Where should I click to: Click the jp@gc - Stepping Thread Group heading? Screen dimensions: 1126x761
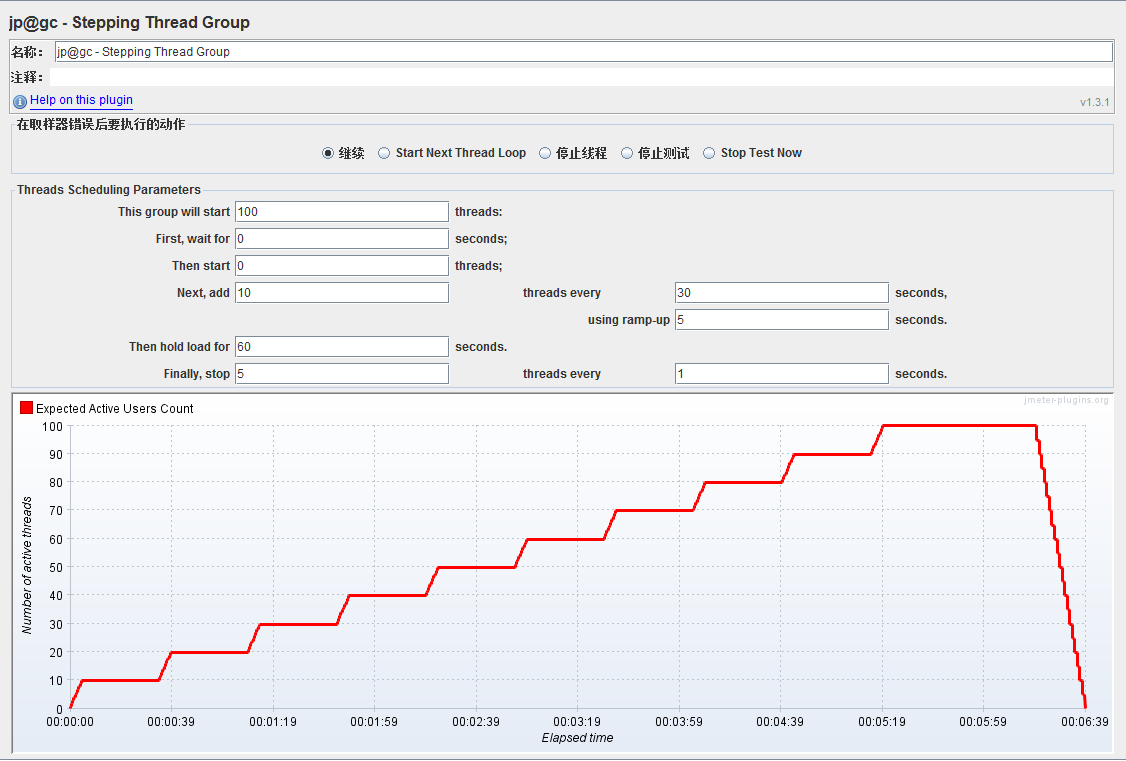tap(129, 22)
